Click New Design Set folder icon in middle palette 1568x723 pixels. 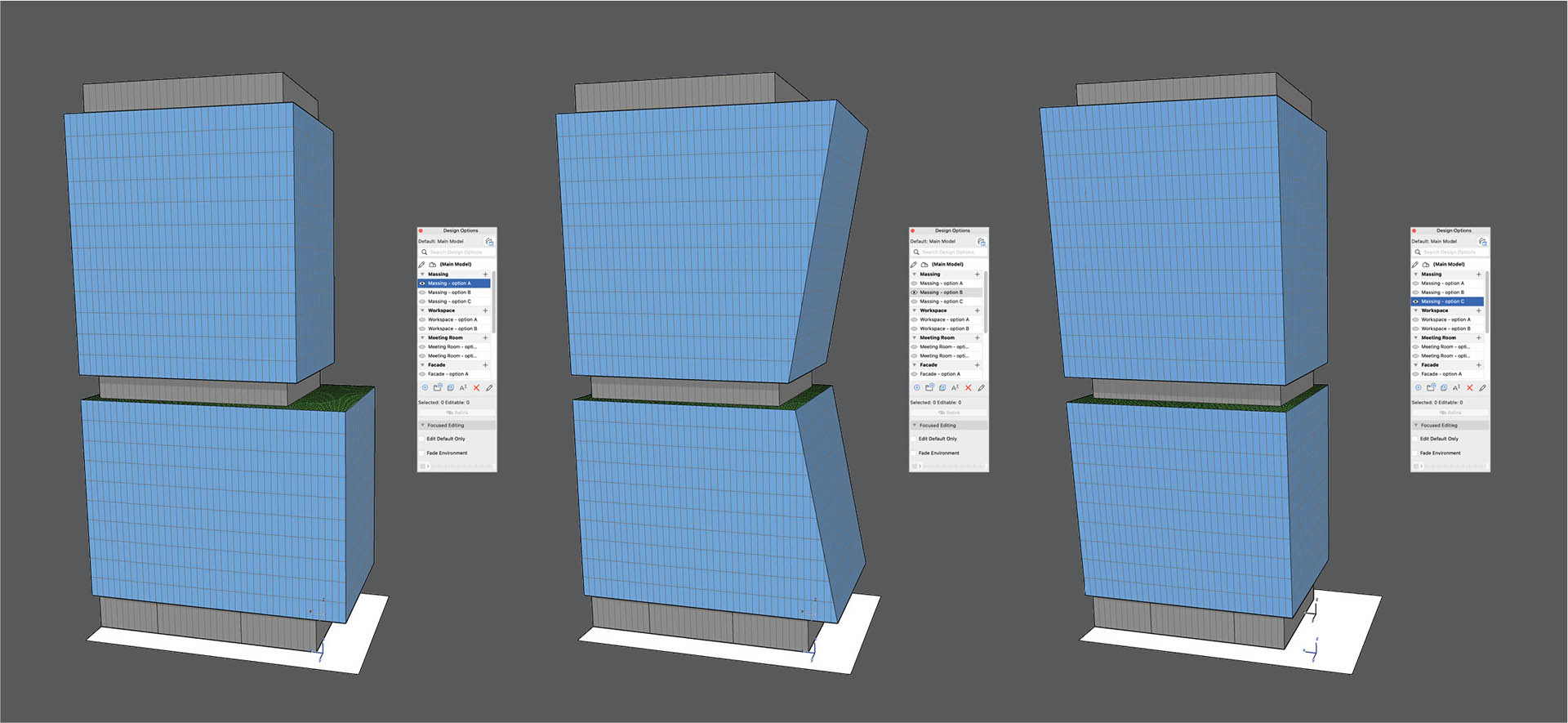[929, 387]
